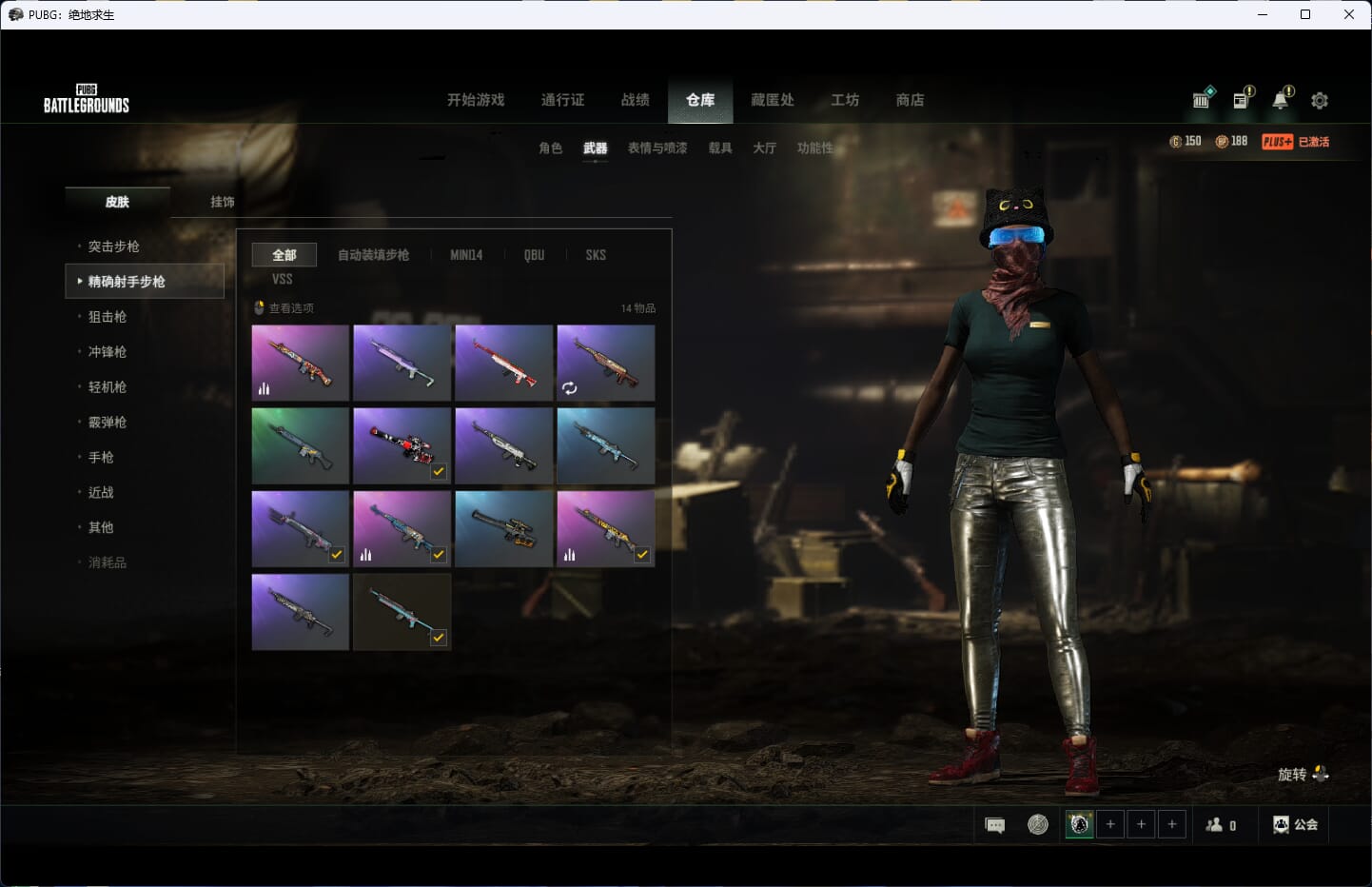This screenshot has width=1372, height=887.
Task: Select the cyan rifle skin on dark background
Action: coord(402,611)
